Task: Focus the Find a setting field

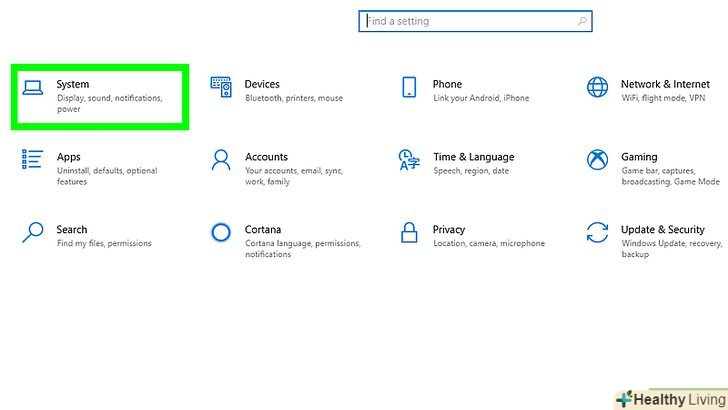Action: pyautogui.click(x=475, y=21)
